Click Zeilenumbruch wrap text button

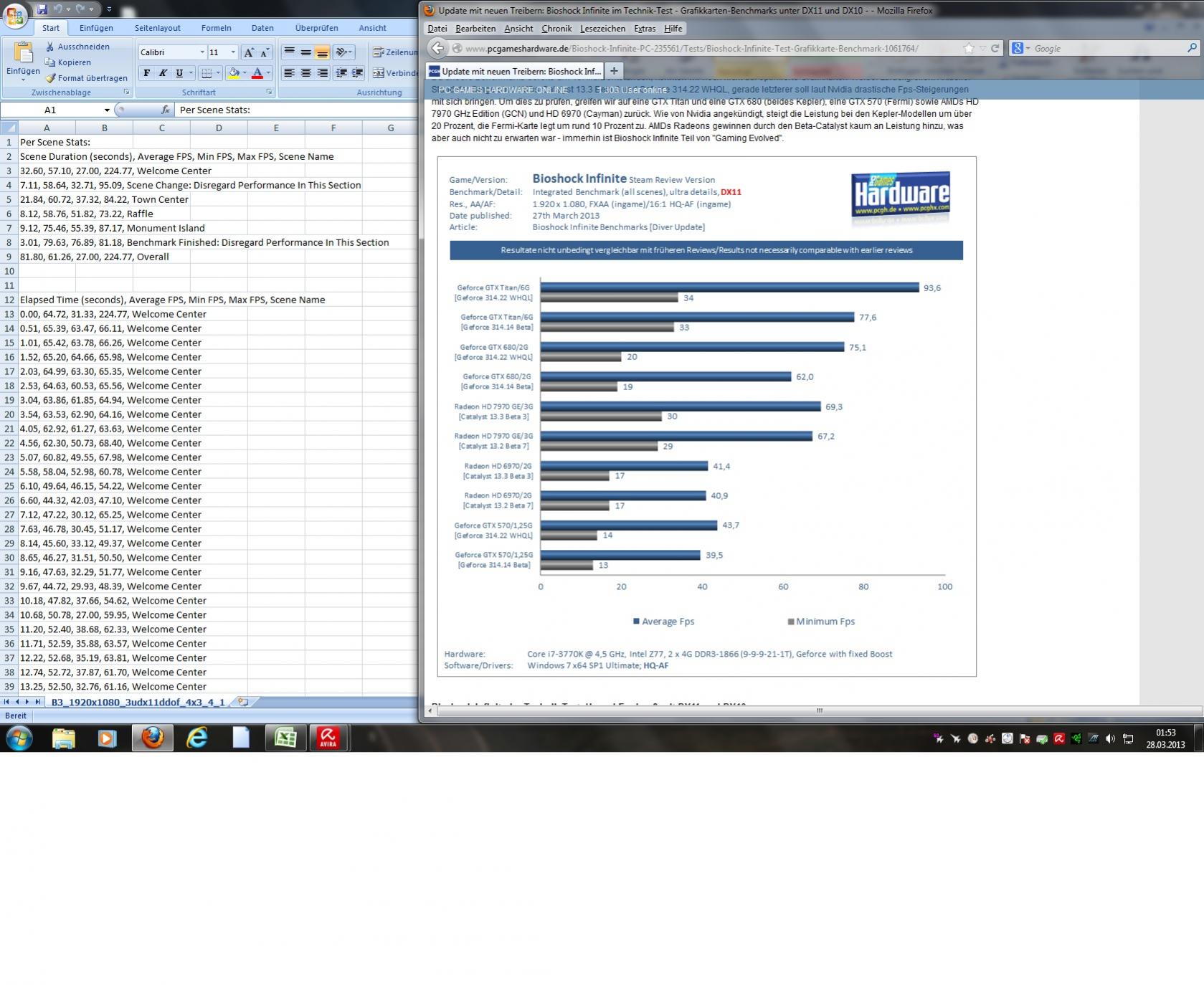(394, 52)
